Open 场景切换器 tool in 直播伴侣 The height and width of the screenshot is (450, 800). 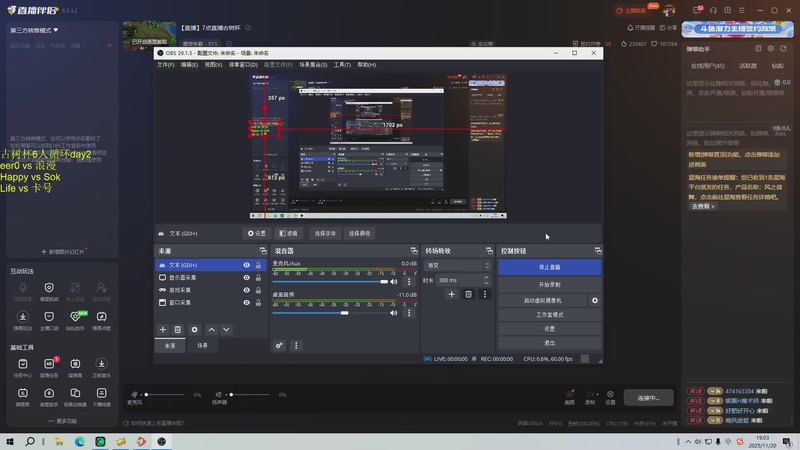pos(75,397)
